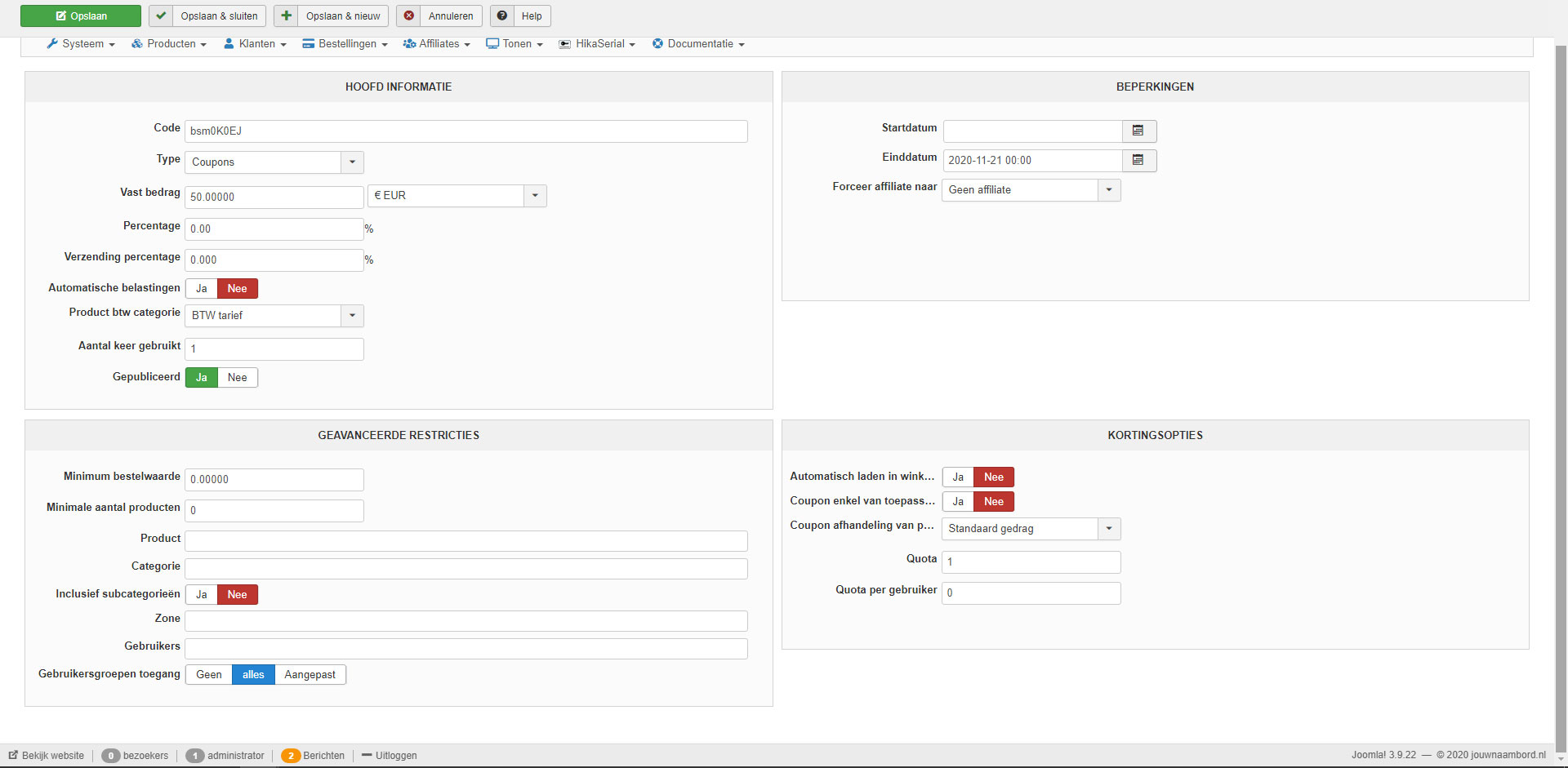Click the Affiliates group icon
This screenshot has width=1568, height=768.
tap(409, 43)
